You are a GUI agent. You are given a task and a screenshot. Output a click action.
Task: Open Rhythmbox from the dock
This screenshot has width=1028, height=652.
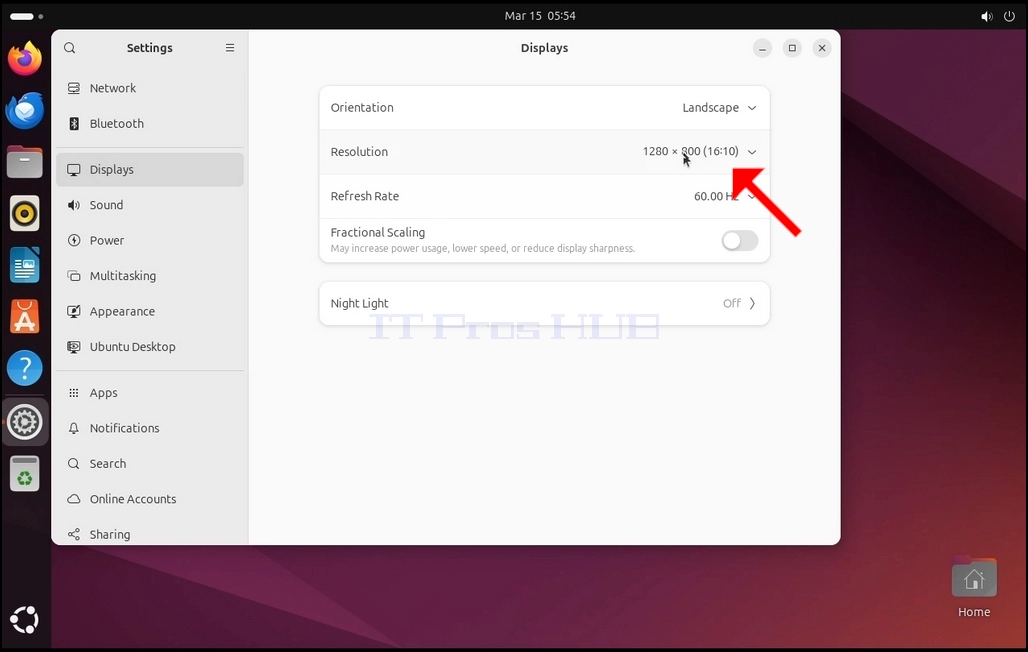25,214
